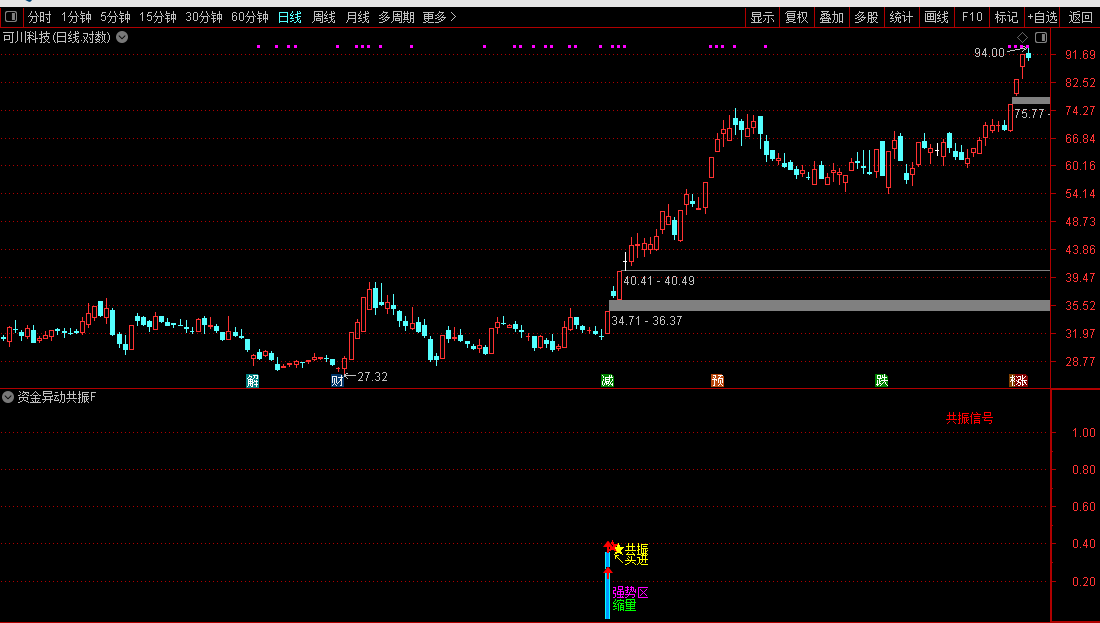Open the green 跌 event marker
1100x623 pixels.
point(882,380)
